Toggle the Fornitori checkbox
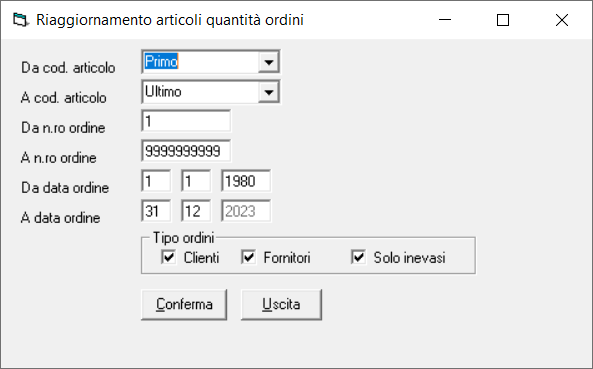This screenshot has height=369, width=593. [248, 257]
